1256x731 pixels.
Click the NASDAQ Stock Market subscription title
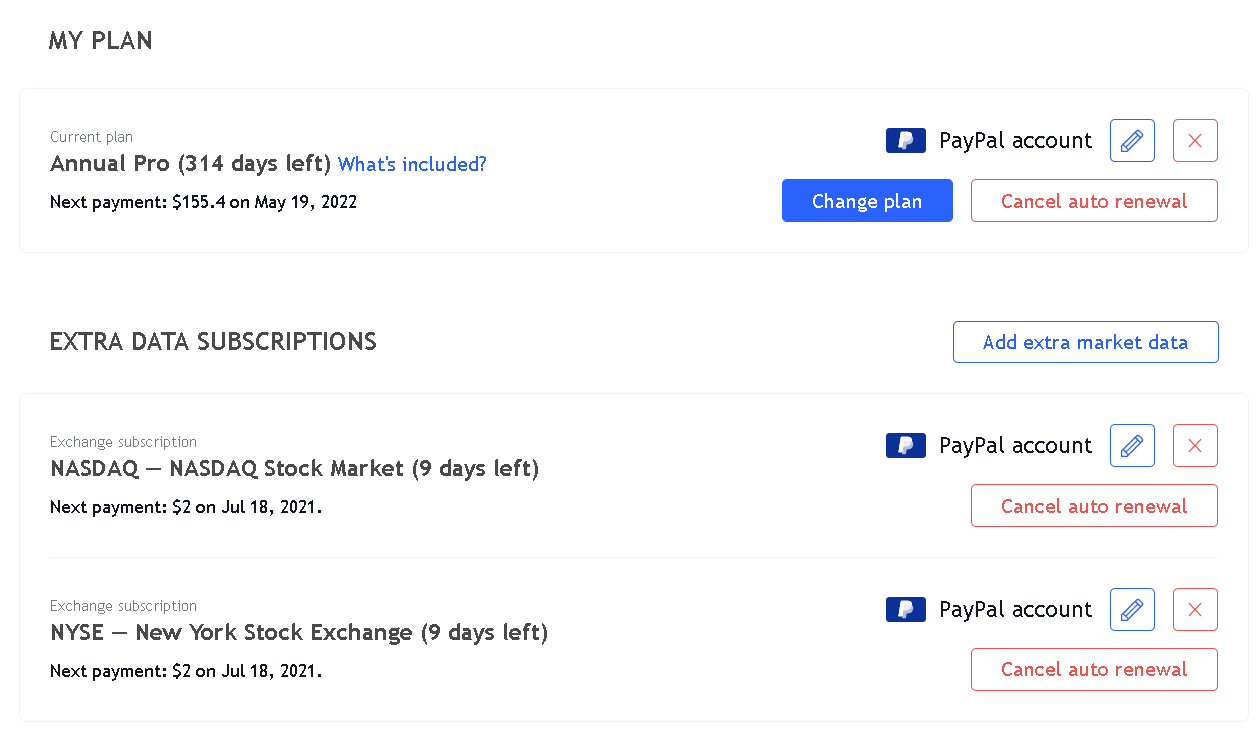(x=294, y=468)
